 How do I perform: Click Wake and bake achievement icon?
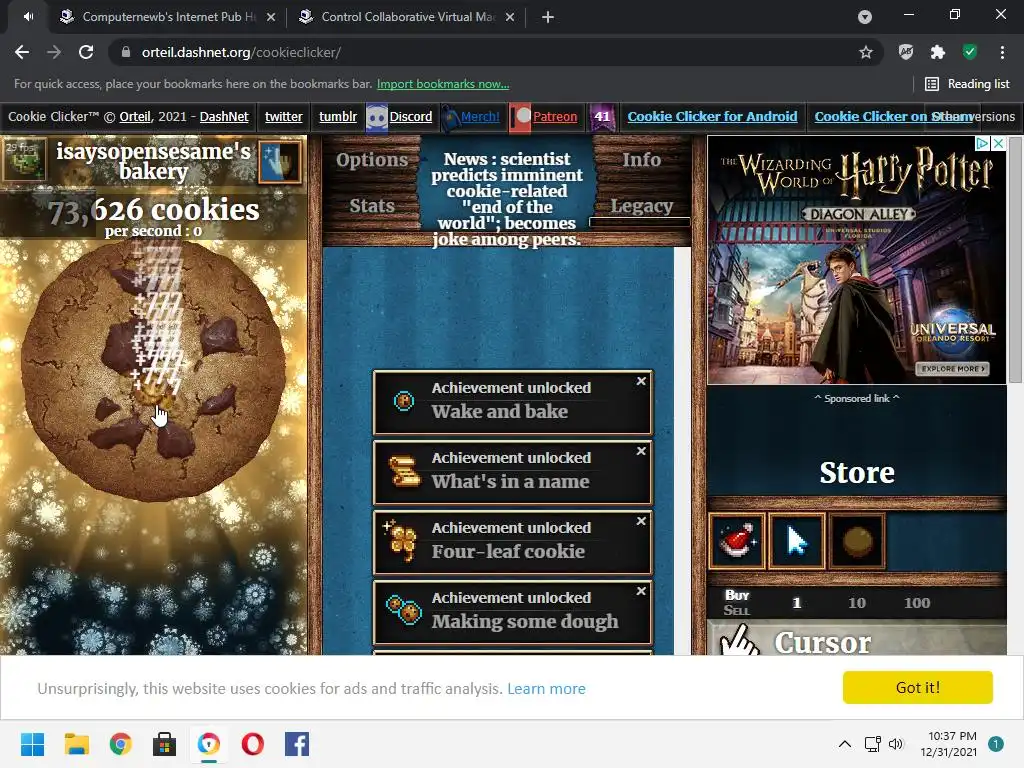[404, 401]
